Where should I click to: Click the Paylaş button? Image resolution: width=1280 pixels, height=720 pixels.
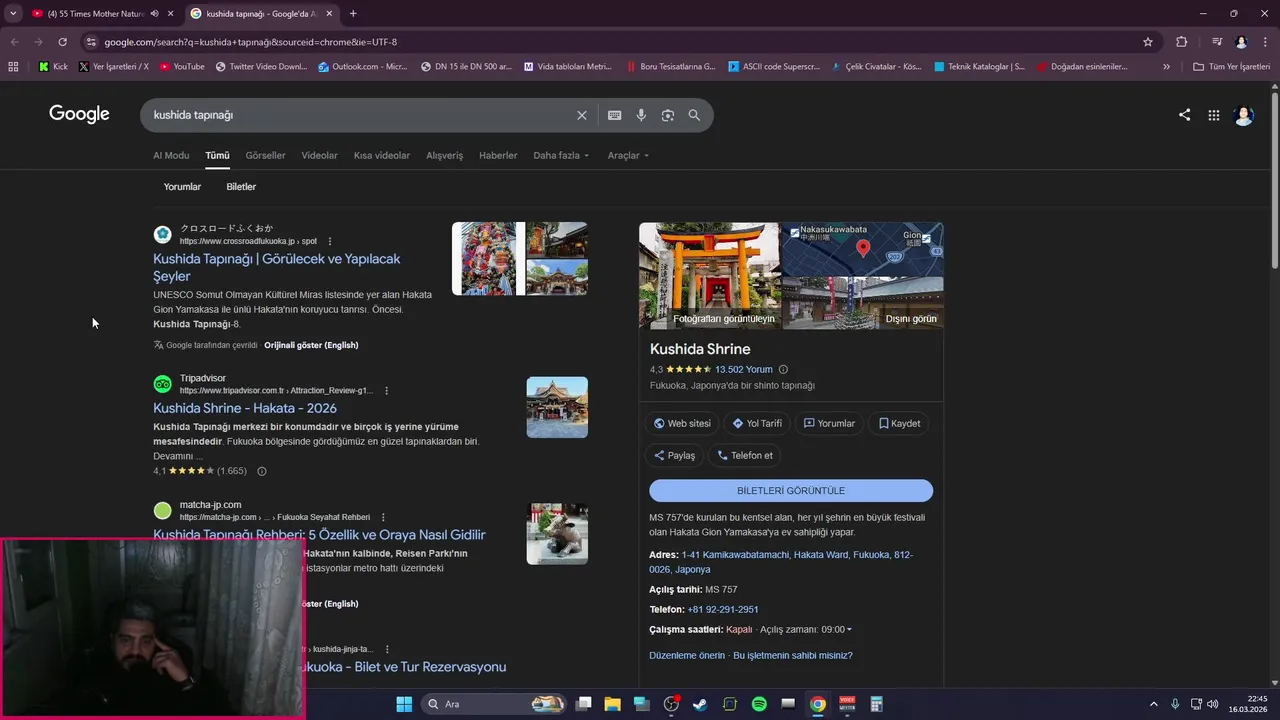tap(674, 455)
